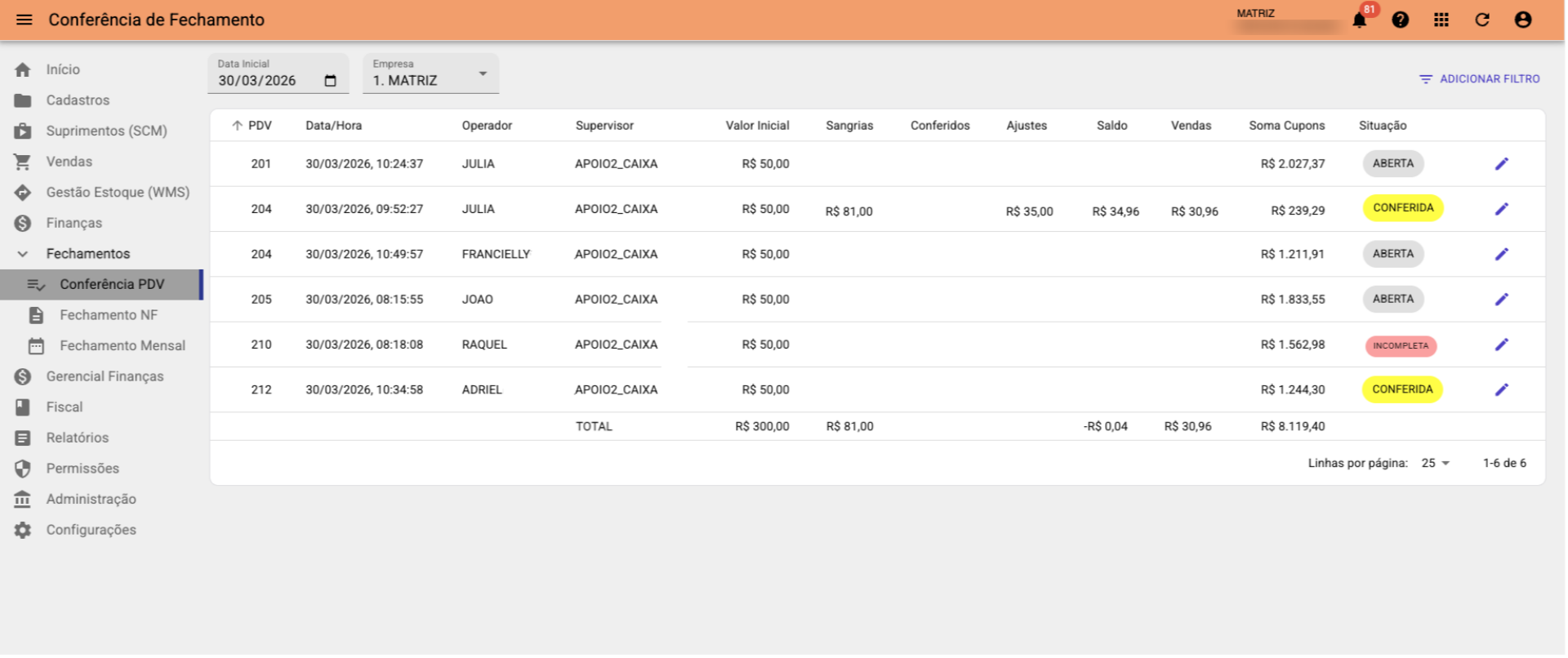Image resolution: width=1568 pixels, height=658 pixels.
Task: Edit the JOAO row pencil icon
Action: coord(1501,300)
